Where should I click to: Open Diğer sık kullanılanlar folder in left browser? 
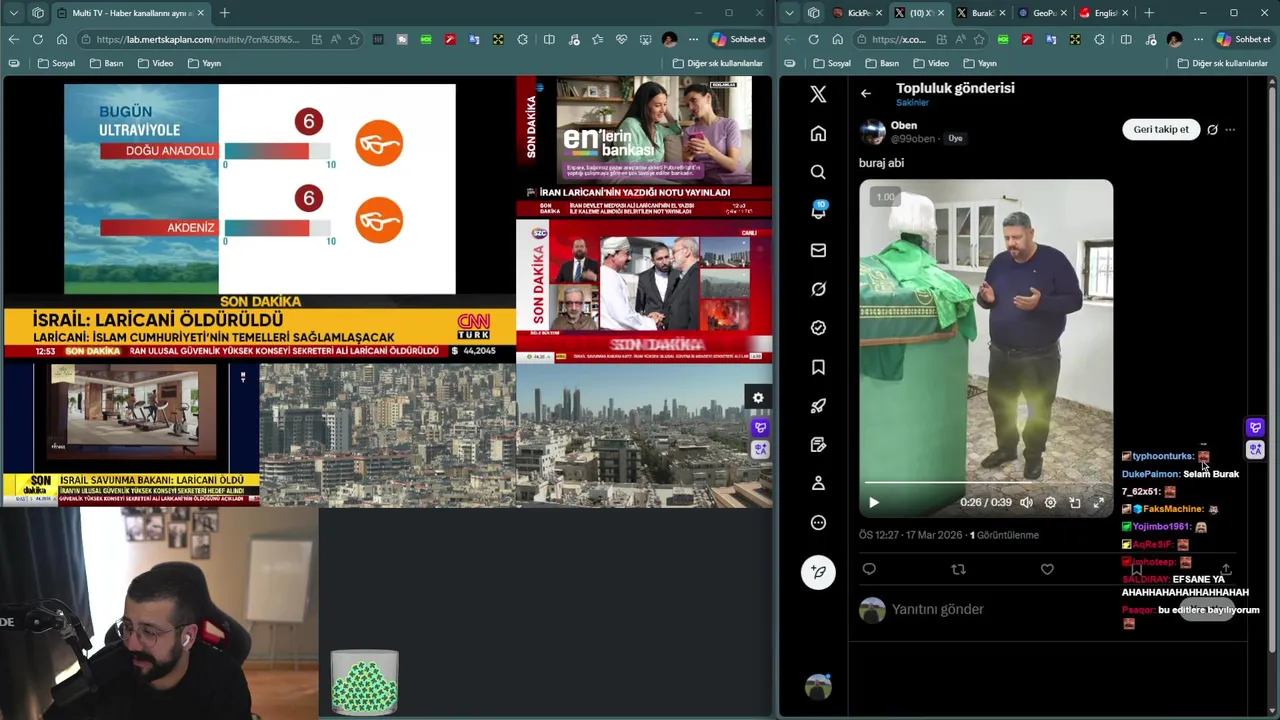tap(718, 63)
